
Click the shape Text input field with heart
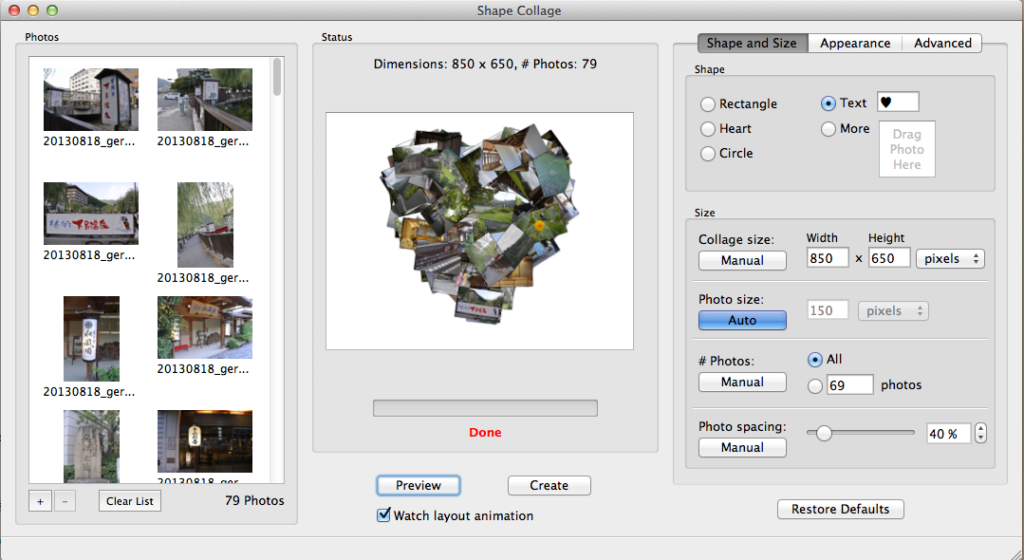tap(898, 102)
